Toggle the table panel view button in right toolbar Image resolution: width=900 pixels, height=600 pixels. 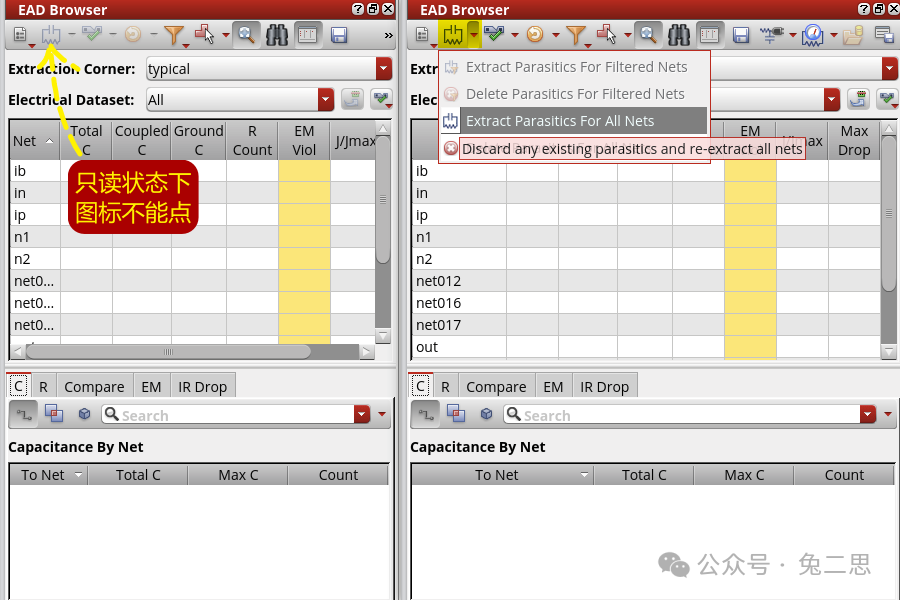coord(710,35)
